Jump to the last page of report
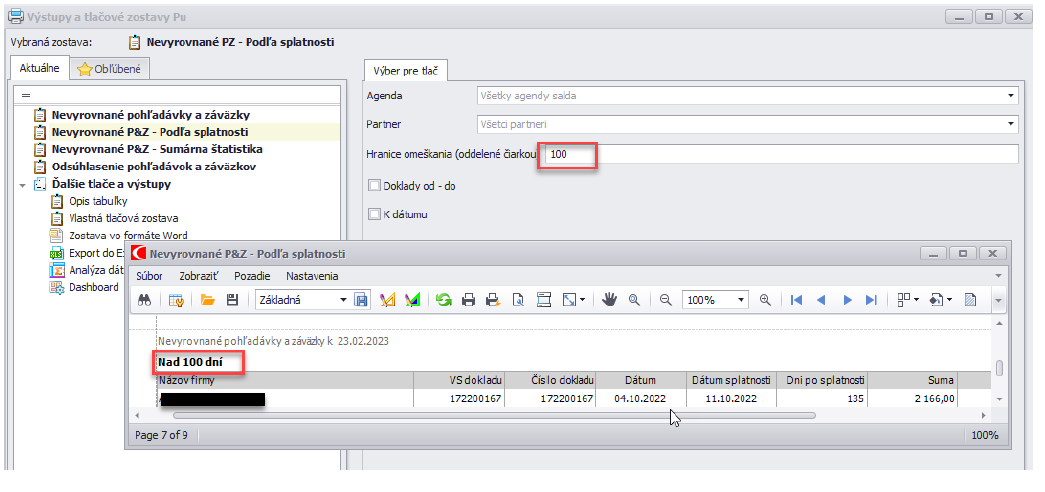Image resolution: width=1045 pixels, height=492 pixels. [871, 299]
